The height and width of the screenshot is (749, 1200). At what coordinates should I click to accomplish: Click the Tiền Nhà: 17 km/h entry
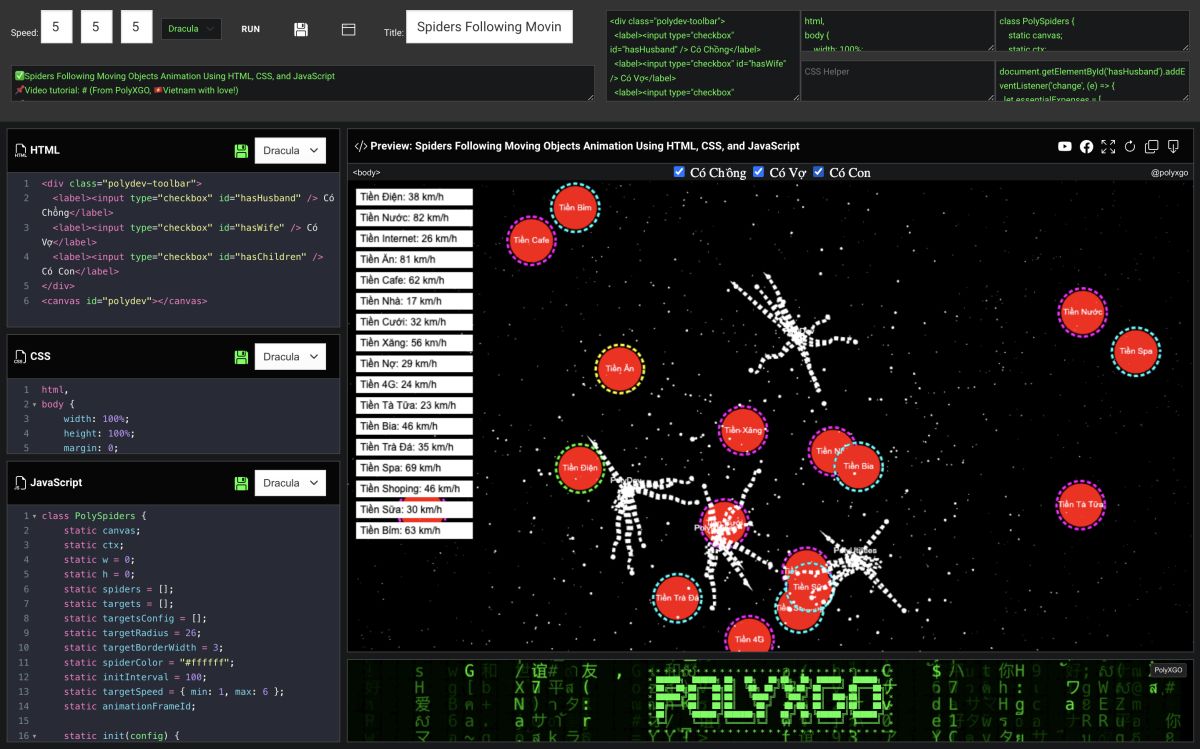tap(414, 301)
